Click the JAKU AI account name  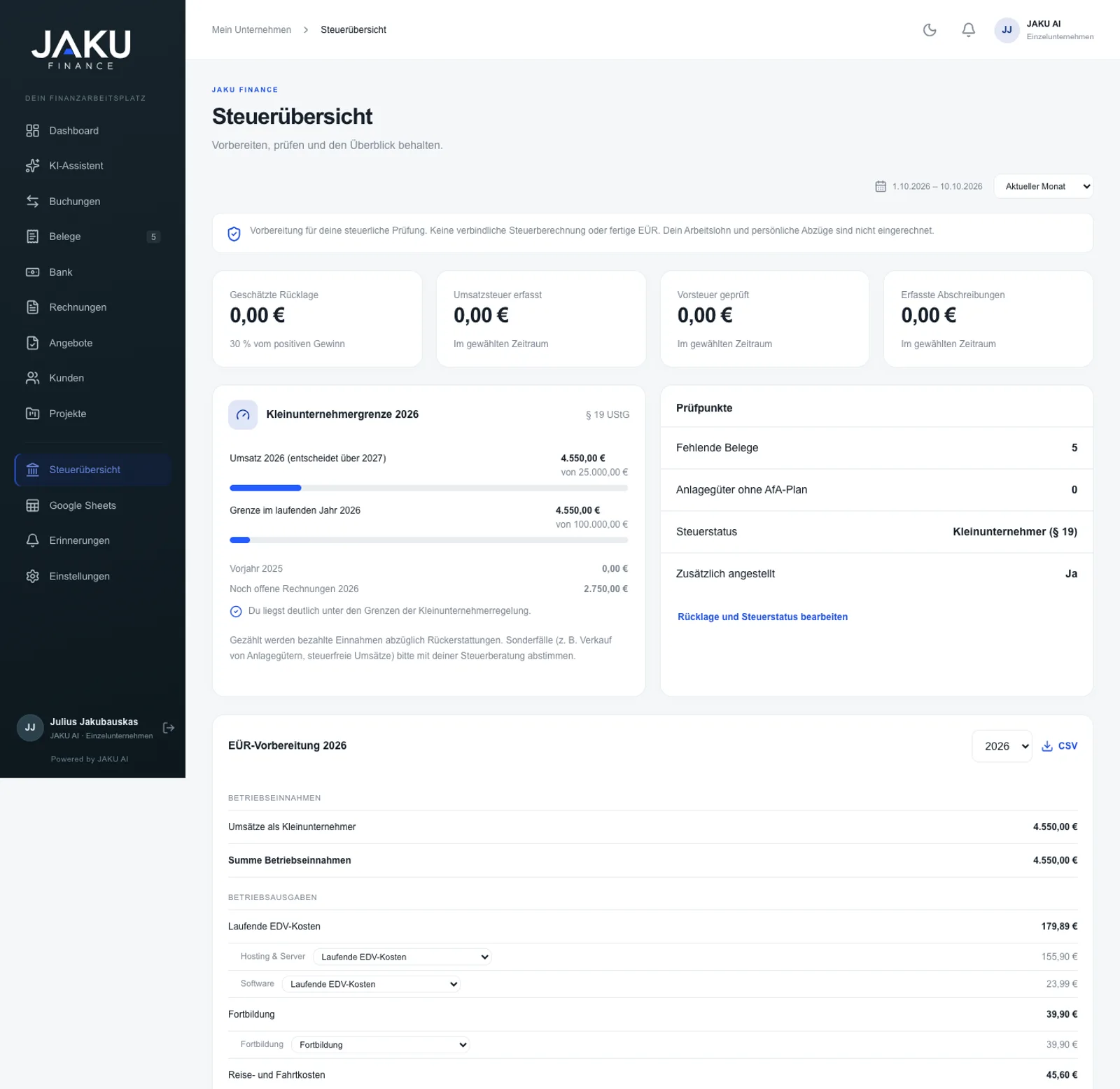click(1043, 24)
